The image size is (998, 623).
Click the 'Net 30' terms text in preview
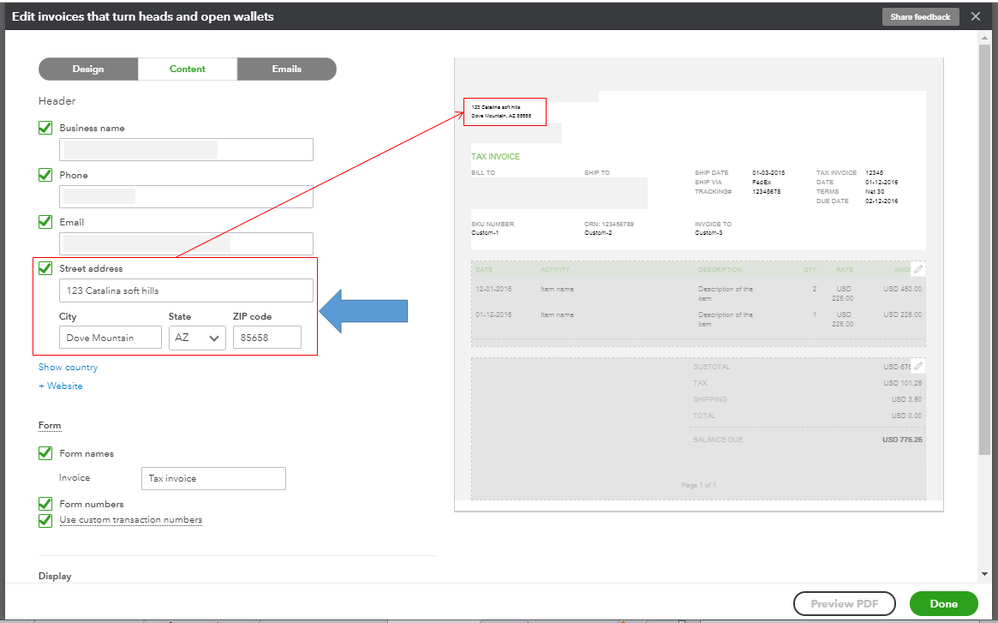(875, 192)
